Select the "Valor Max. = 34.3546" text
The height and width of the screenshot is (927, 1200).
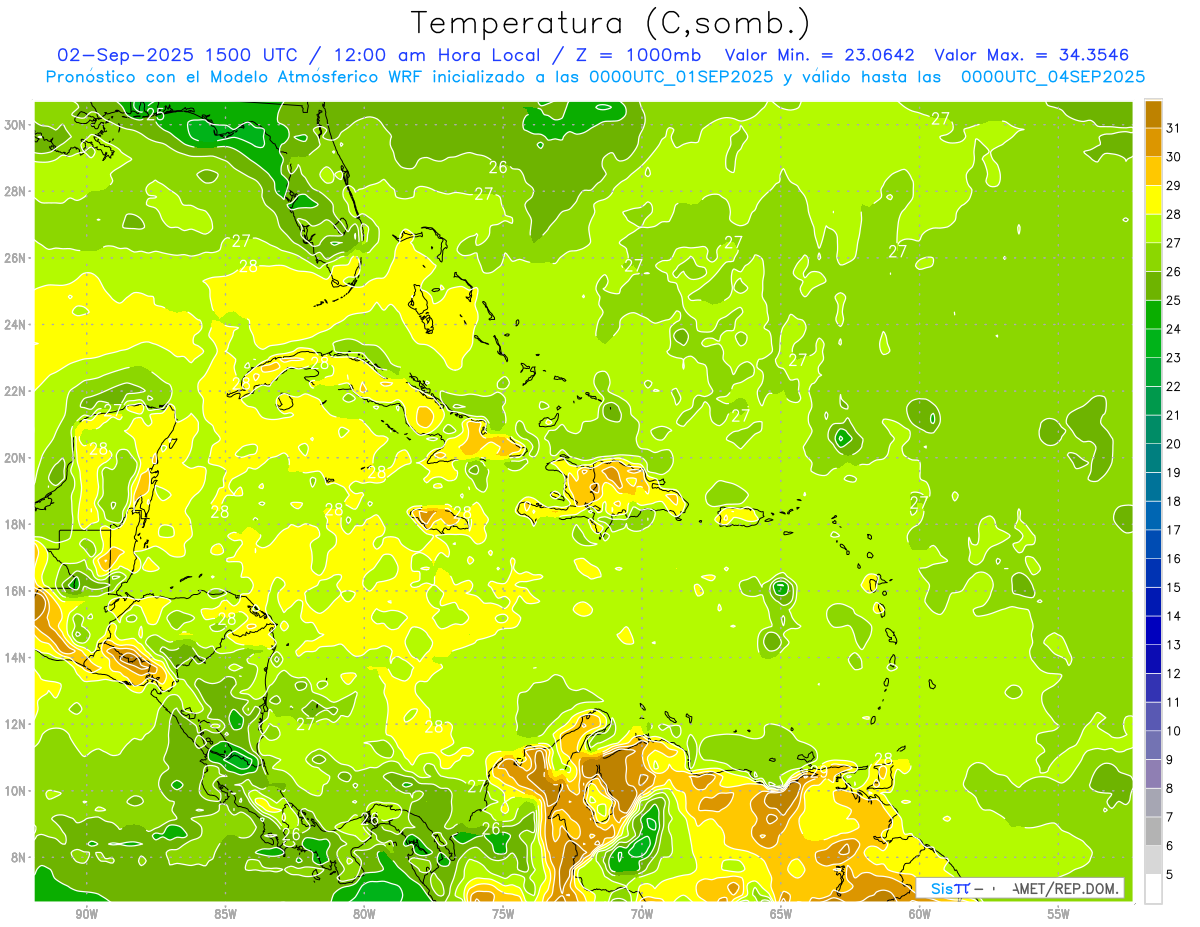[x=1031, y=55]
